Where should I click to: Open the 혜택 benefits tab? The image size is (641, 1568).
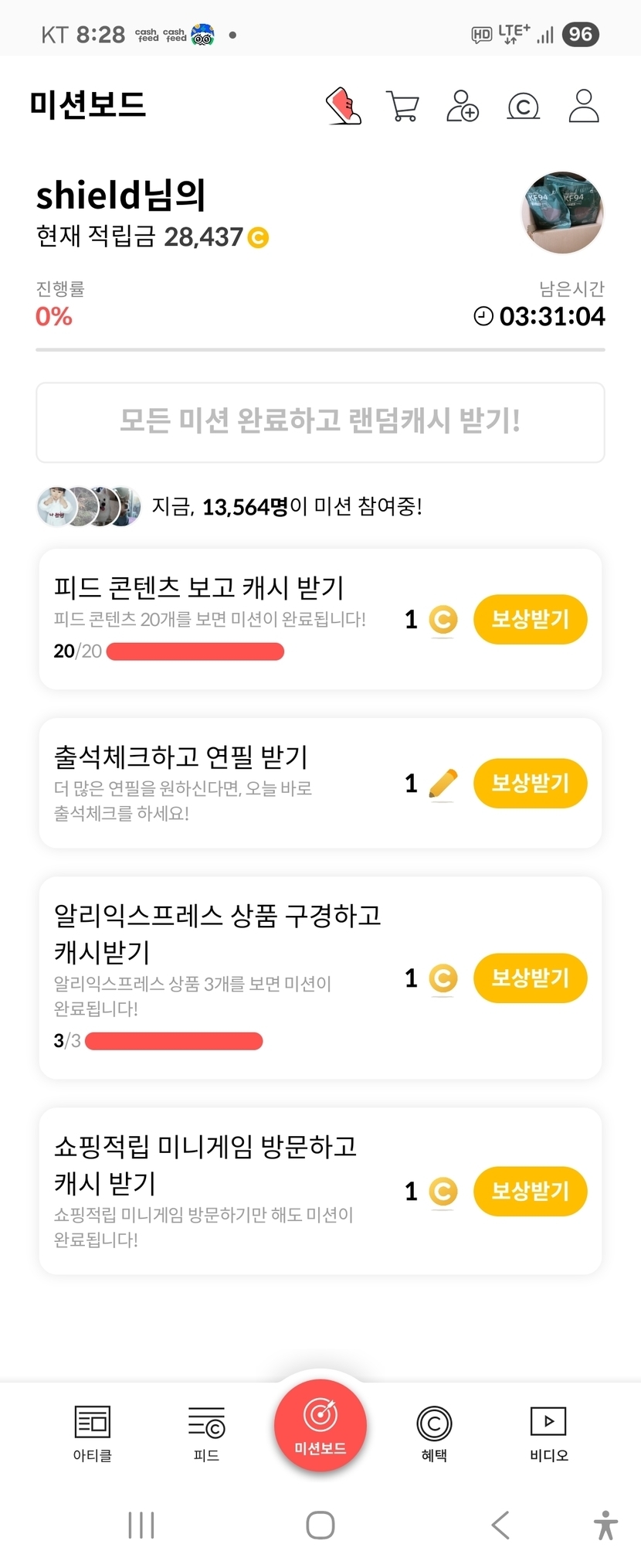(x=434, y=1432)
